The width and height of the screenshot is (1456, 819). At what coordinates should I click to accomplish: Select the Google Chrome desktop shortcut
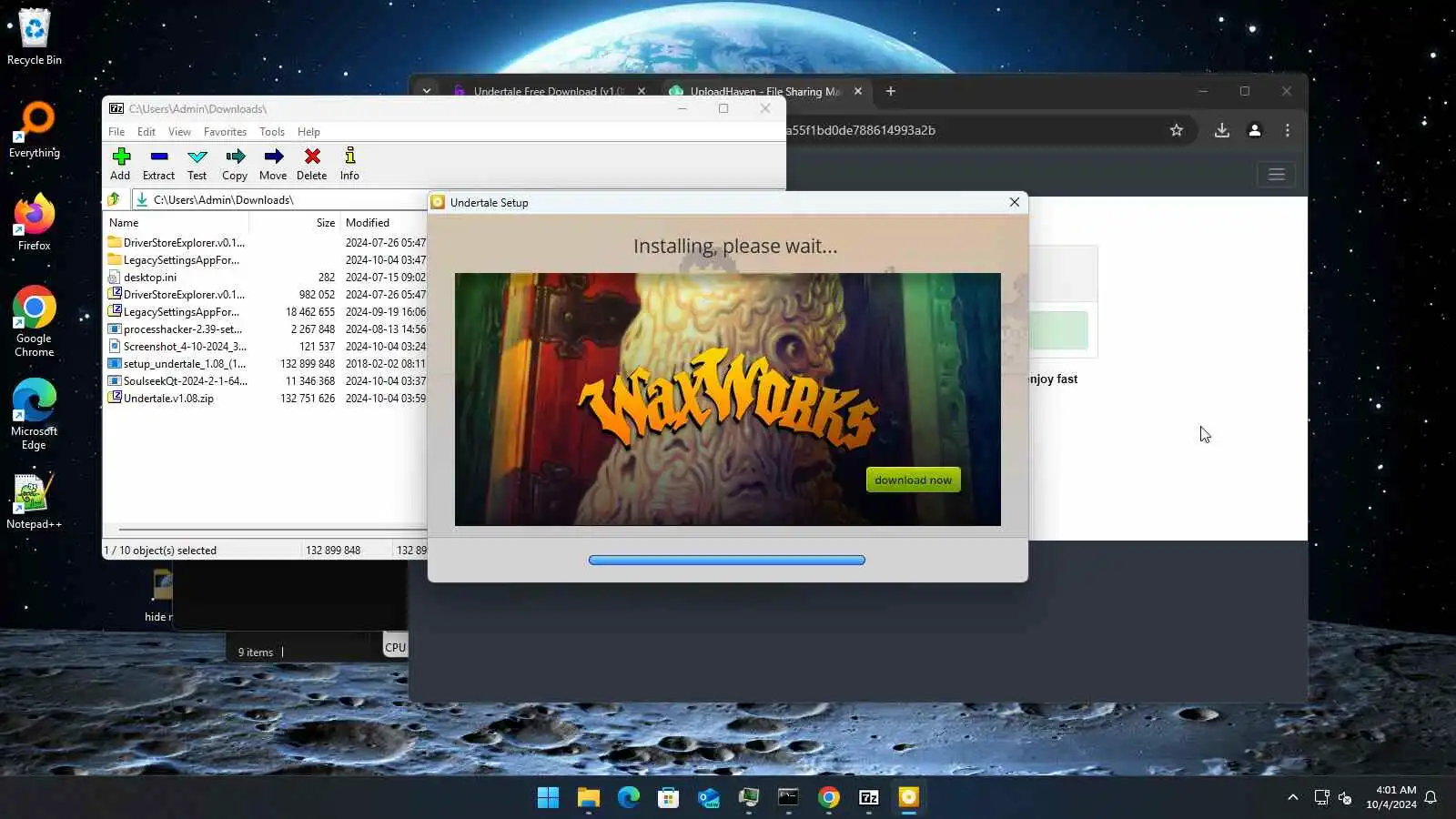(35, 321)
